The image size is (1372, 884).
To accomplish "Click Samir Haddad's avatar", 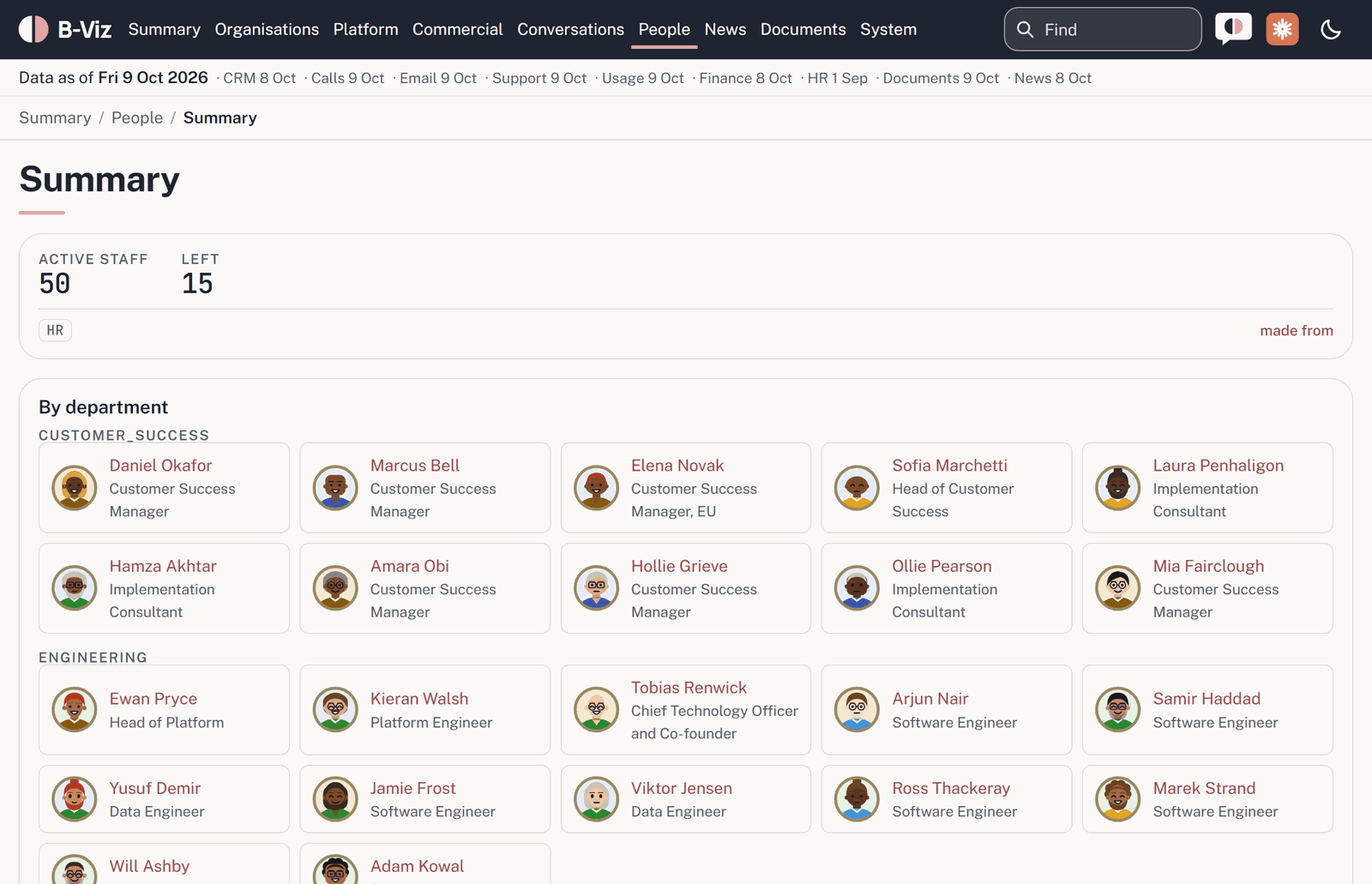I will coord(1117,710).
